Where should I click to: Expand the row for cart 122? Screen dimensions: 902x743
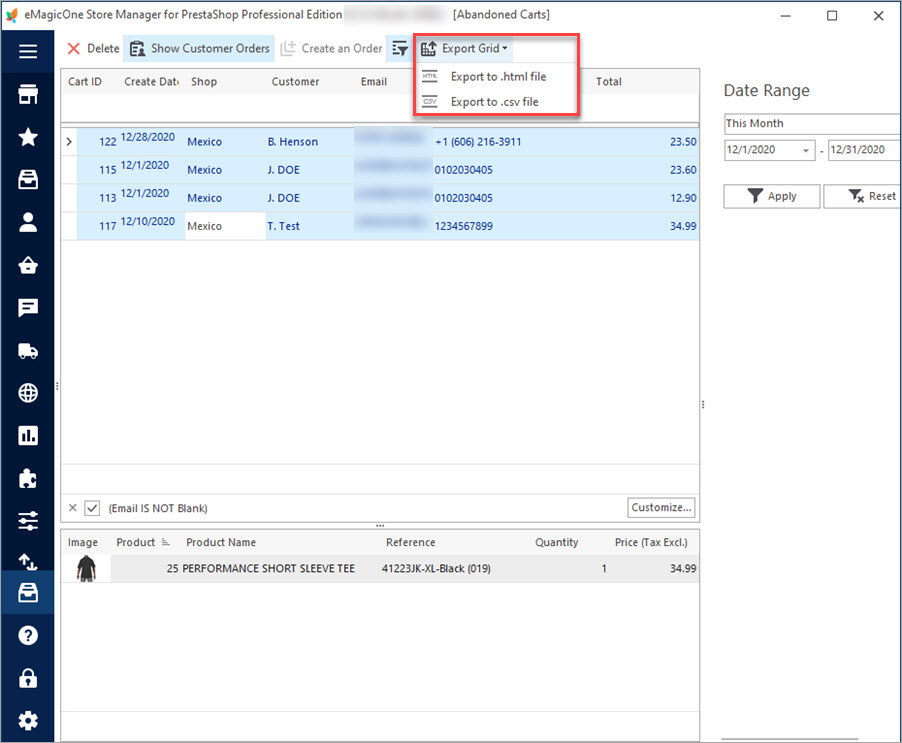pyautogui.click(x=69, y=141)
